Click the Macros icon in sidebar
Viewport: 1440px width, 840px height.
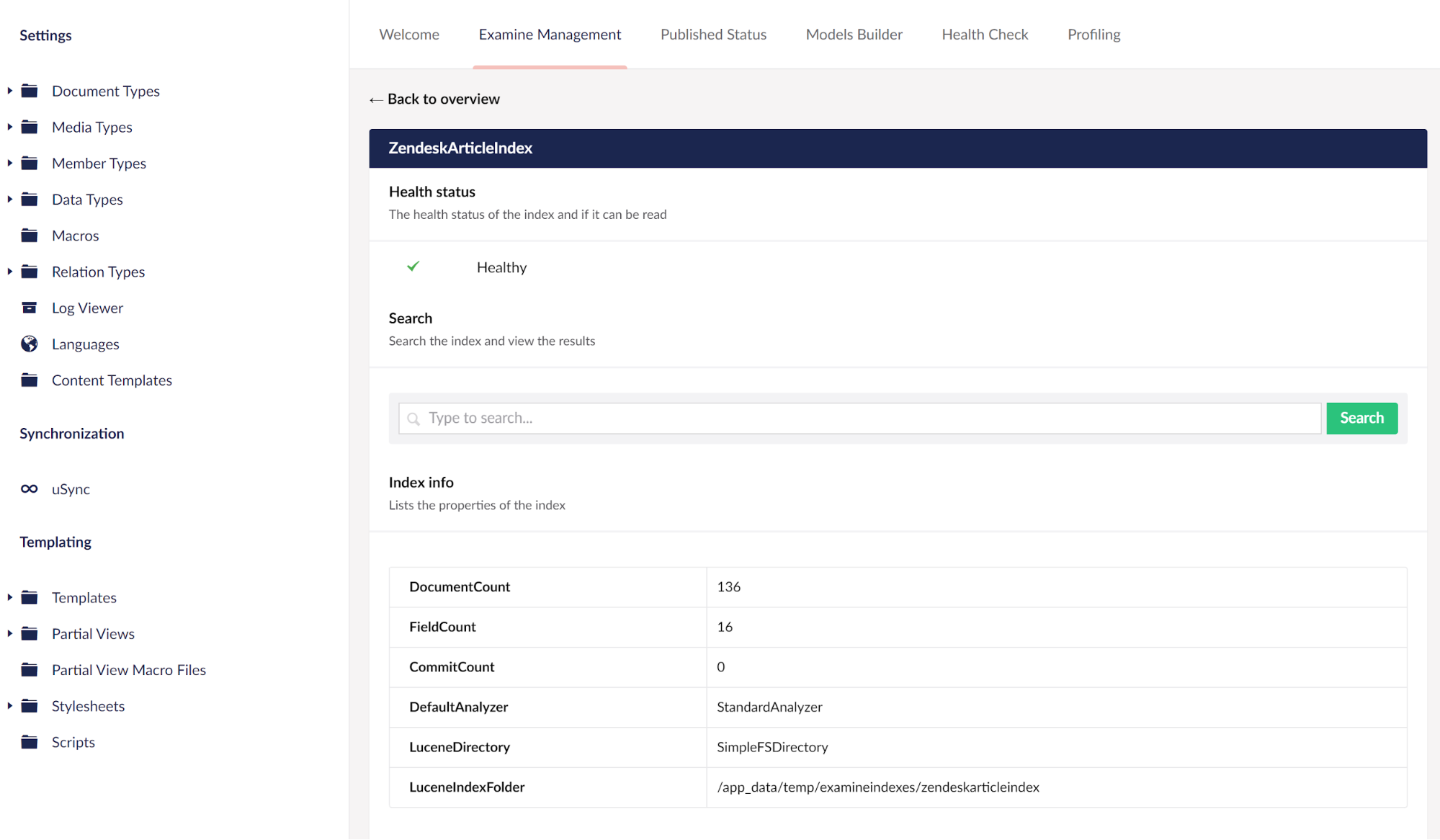pos(30,235)
